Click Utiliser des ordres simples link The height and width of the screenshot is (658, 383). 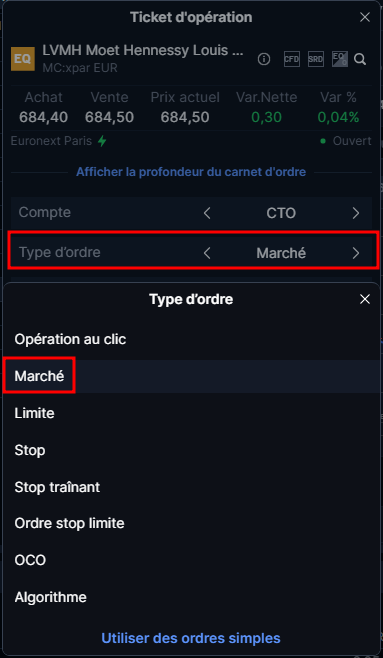click(191, 638)
